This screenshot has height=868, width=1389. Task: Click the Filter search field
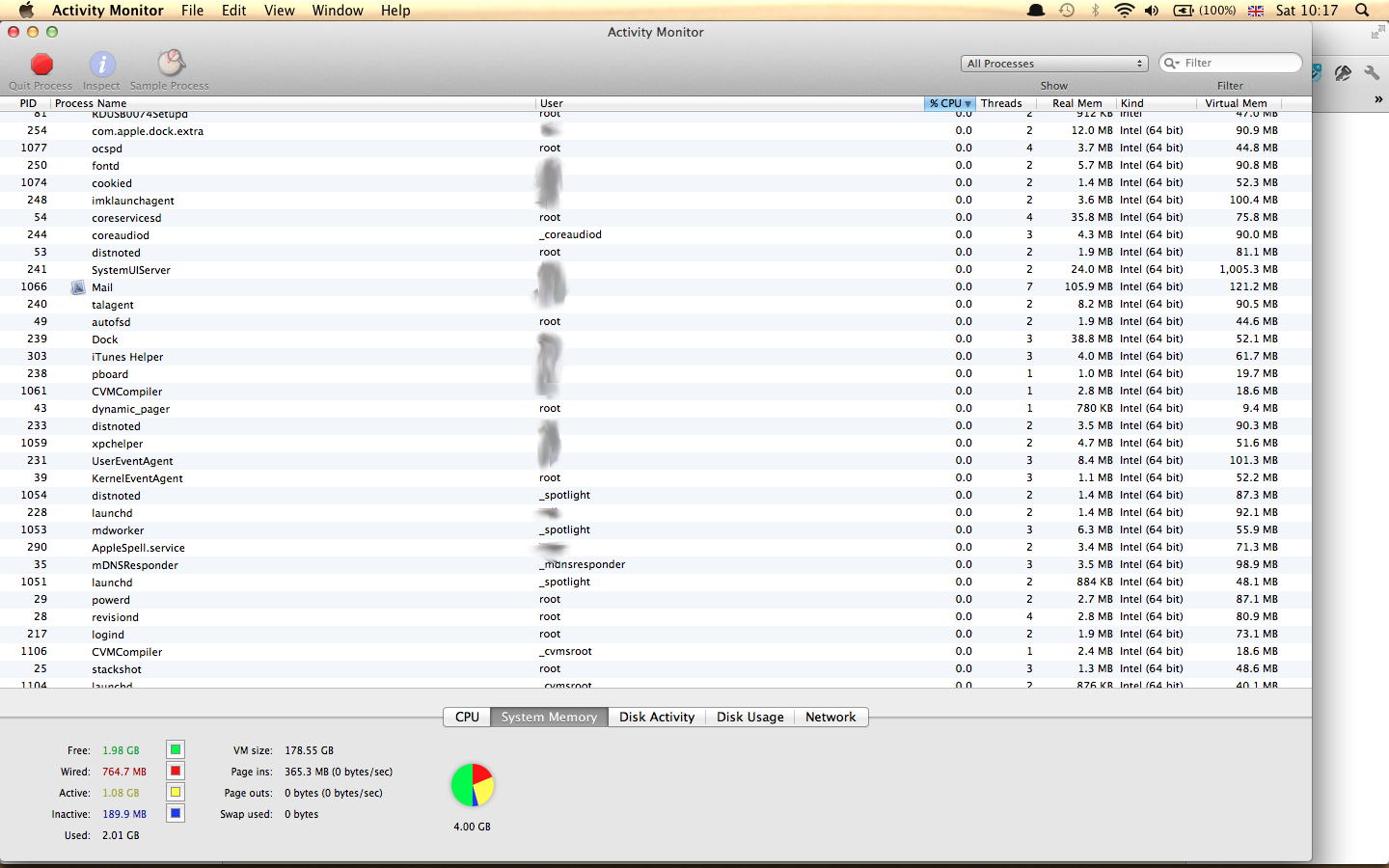[x=1231, y=63]
